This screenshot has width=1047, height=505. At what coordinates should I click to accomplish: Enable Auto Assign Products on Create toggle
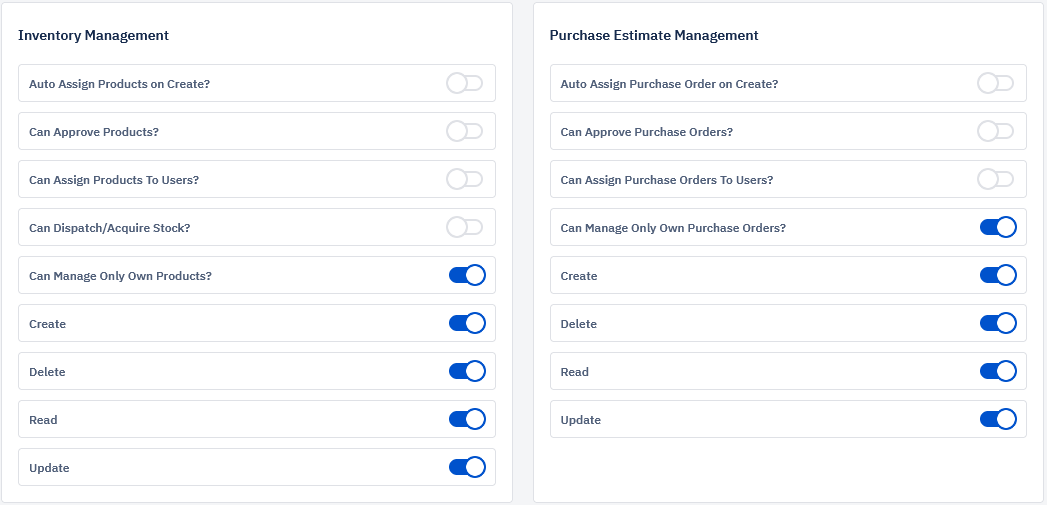pyautogui.click(x=465, y=83)
